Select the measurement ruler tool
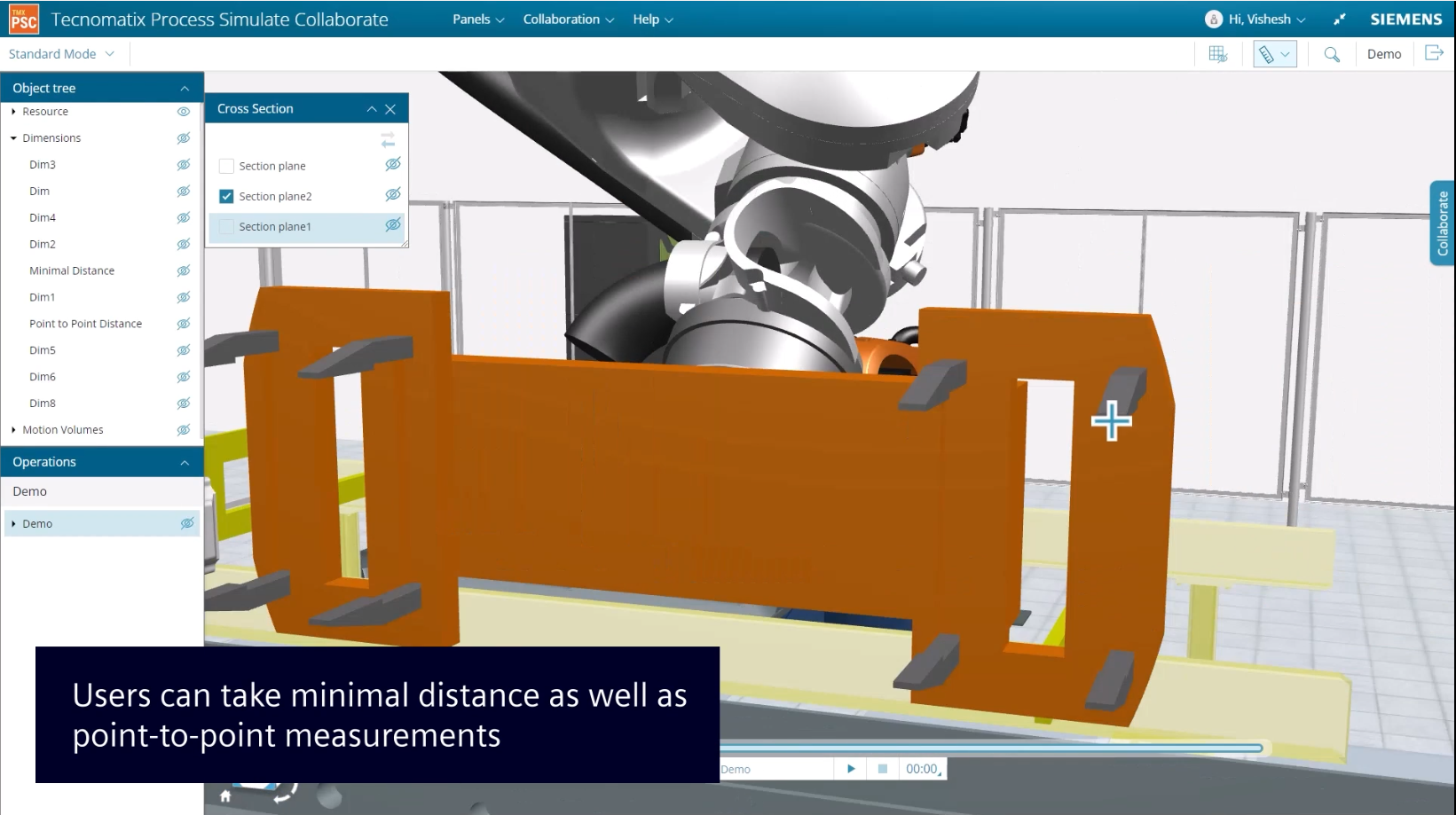The height and width of the screenshot is (815, 1456). point(1267,53)
